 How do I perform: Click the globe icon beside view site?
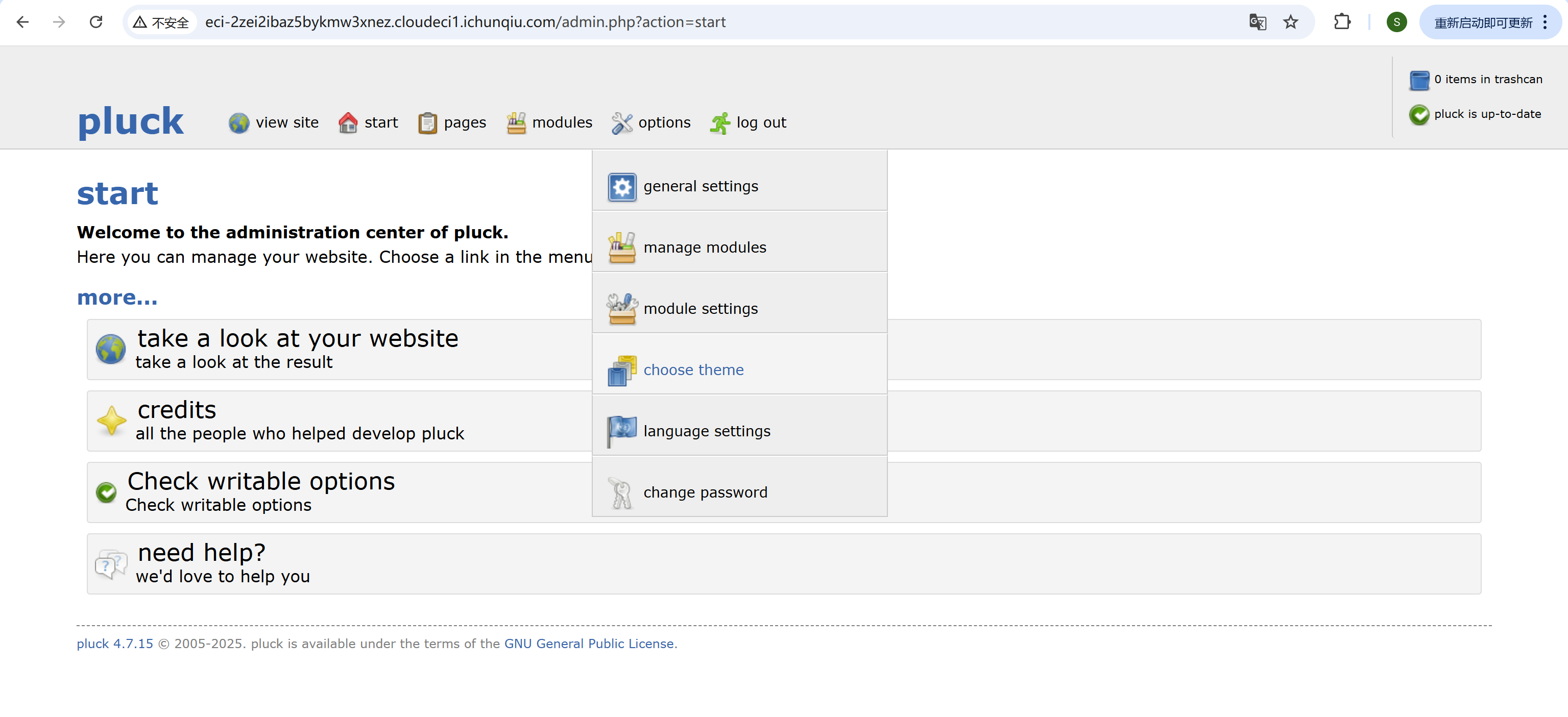(x=238, y=123)
